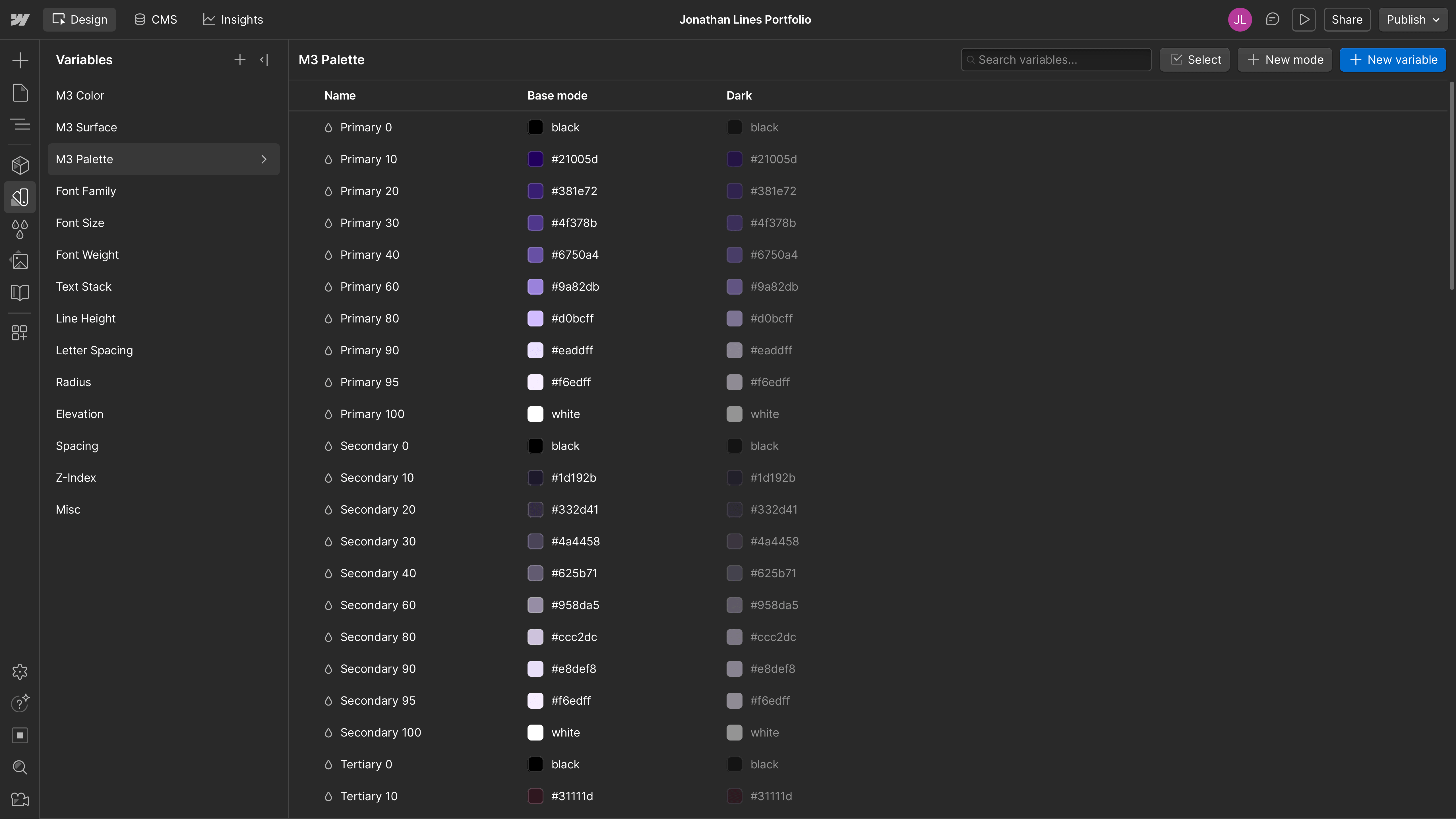
Task: Click the Base mode column header
Action: 557,96
